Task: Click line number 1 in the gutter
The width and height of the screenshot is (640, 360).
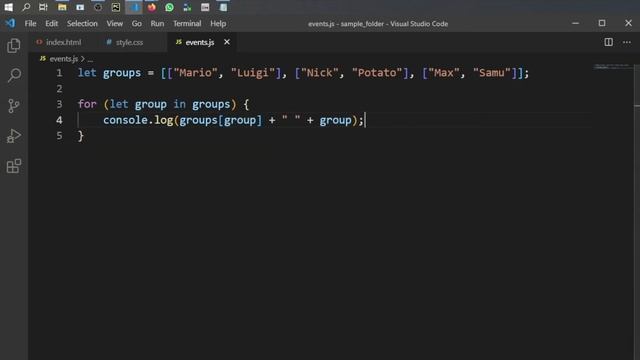Action: [x=60, y=73]
